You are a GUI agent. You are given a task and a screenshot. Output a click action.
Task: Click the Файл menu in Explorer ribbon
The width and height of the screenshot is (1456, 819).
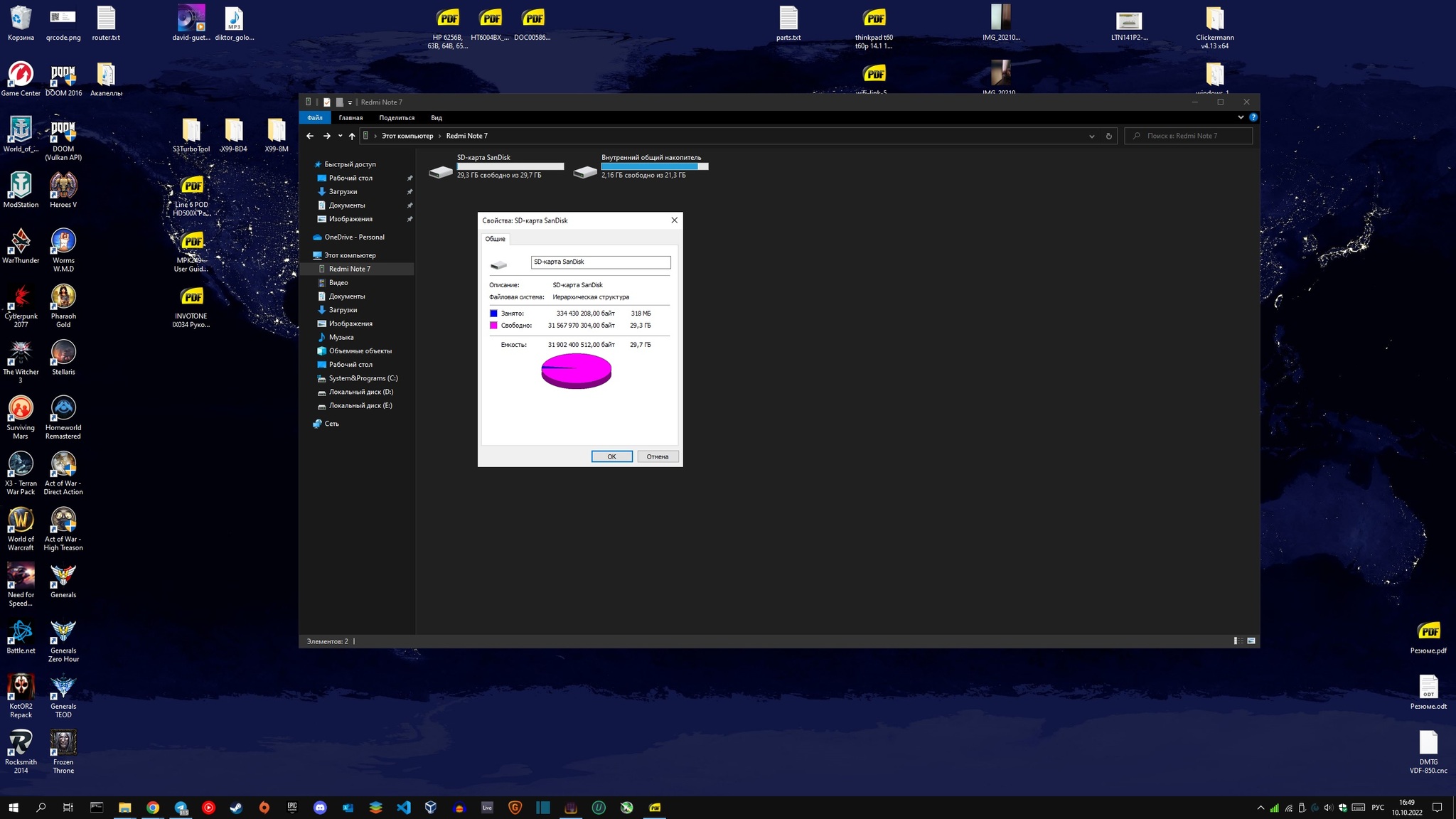tap(316, 118)
